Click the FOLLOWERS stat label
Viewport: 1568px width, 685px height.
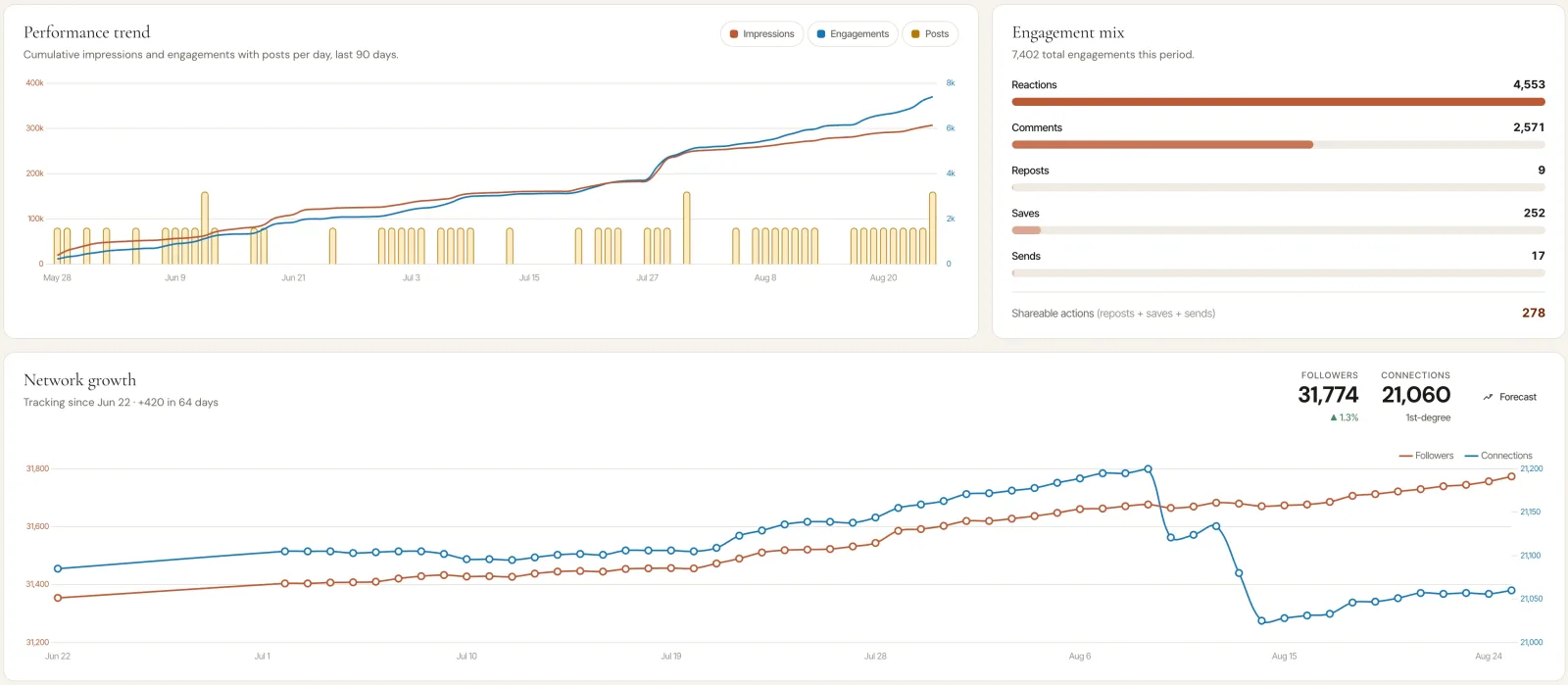tap(1330, 375)
